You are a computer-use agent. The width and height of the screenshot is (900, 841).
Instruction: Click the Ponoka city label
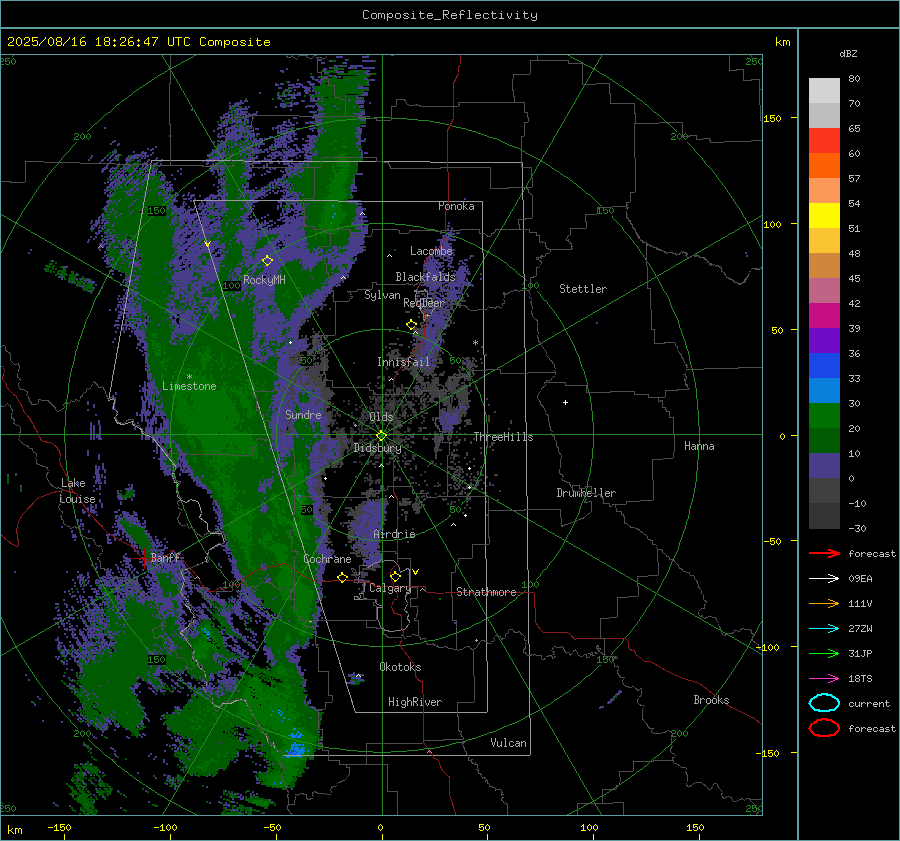tap(456, 206)
